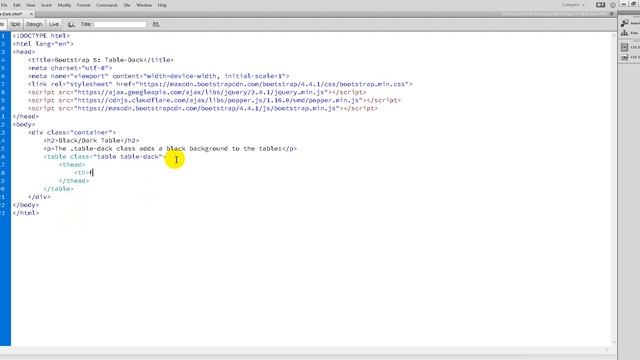Screen dimensions: 640x360
Task: Switch to Live view
Action: [x=54, y=24]
